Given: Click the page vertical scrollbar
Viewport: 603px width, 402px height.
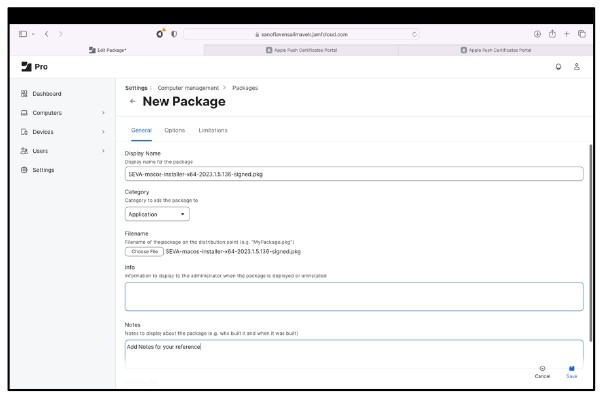Looking at the screenshot, I should 590,242.
